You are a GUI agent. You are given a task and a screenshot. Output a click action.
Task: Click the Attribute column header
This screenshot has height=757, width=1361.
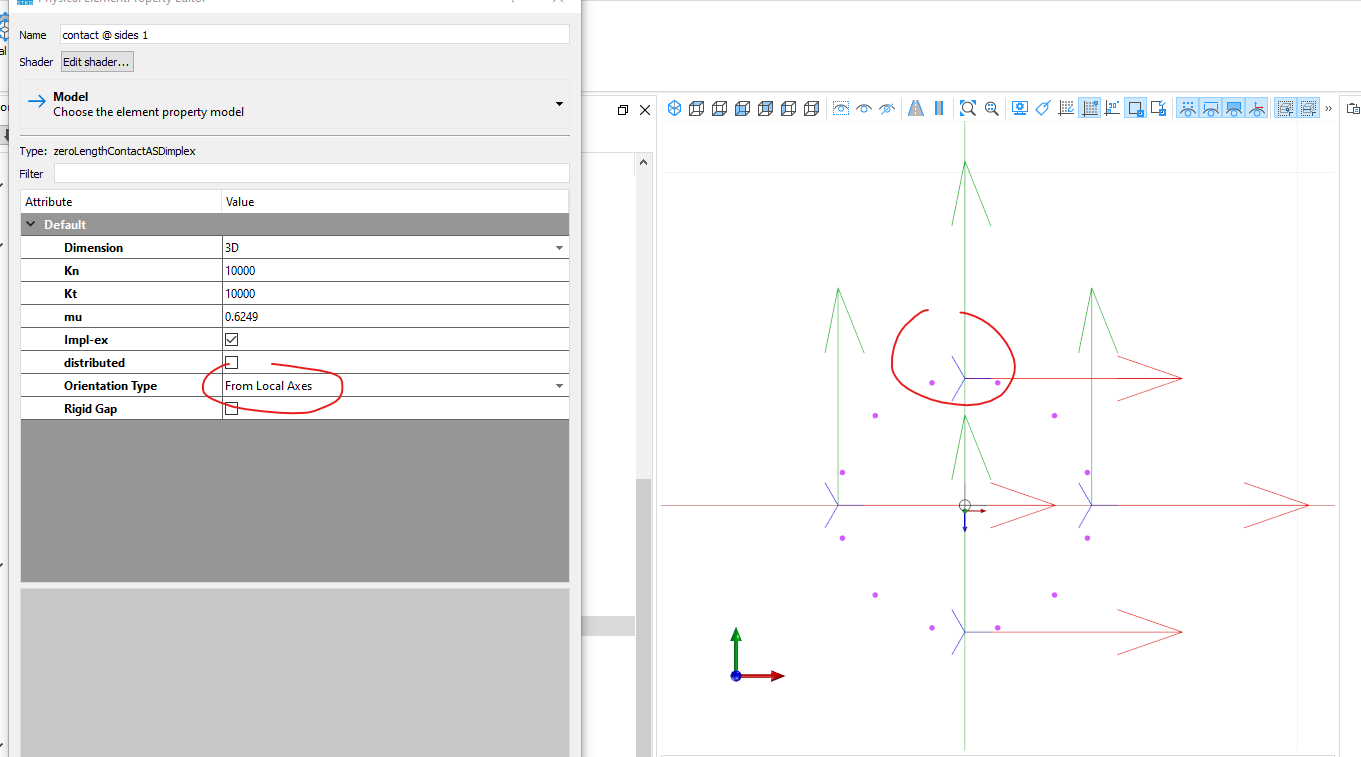click(x=121, y=202)
